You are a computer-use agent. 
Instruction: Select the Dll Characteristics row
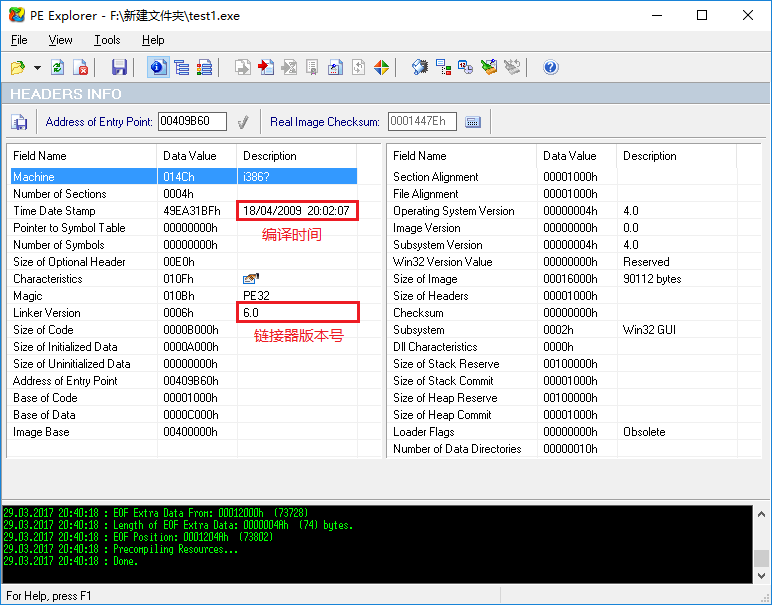coord(564,347)
